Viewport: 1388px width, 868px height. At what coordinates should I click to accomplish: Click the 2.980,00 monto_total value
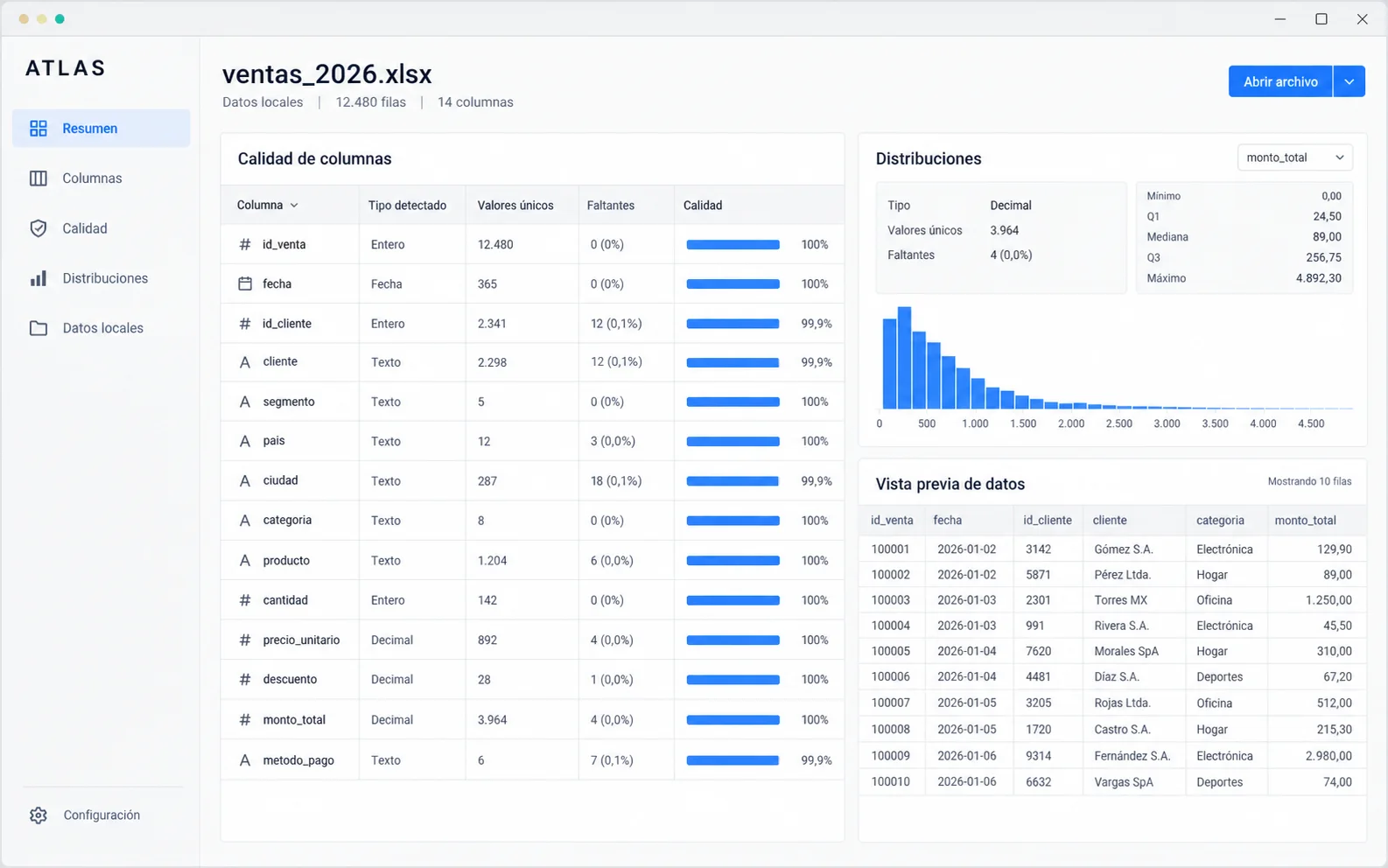(x=1328, y=756)
